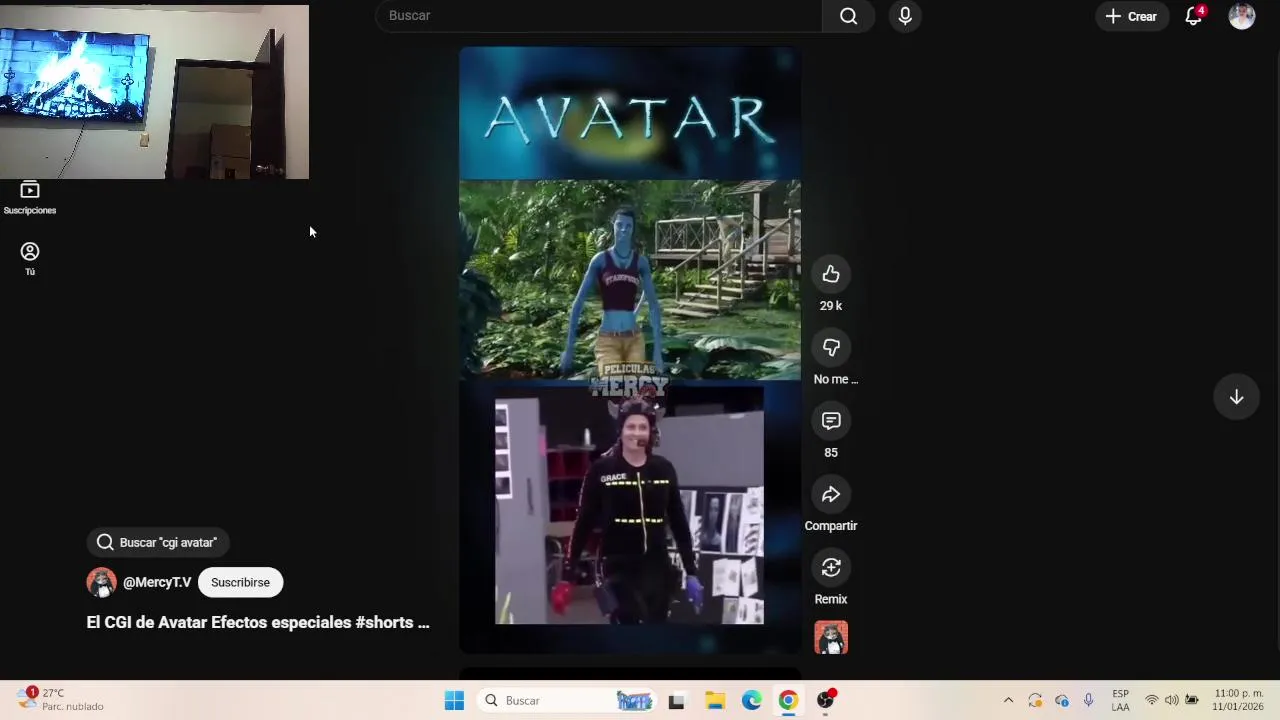Click the search magnifier button
Viewport: 1280px width, 720px height.
click(848, 16)
